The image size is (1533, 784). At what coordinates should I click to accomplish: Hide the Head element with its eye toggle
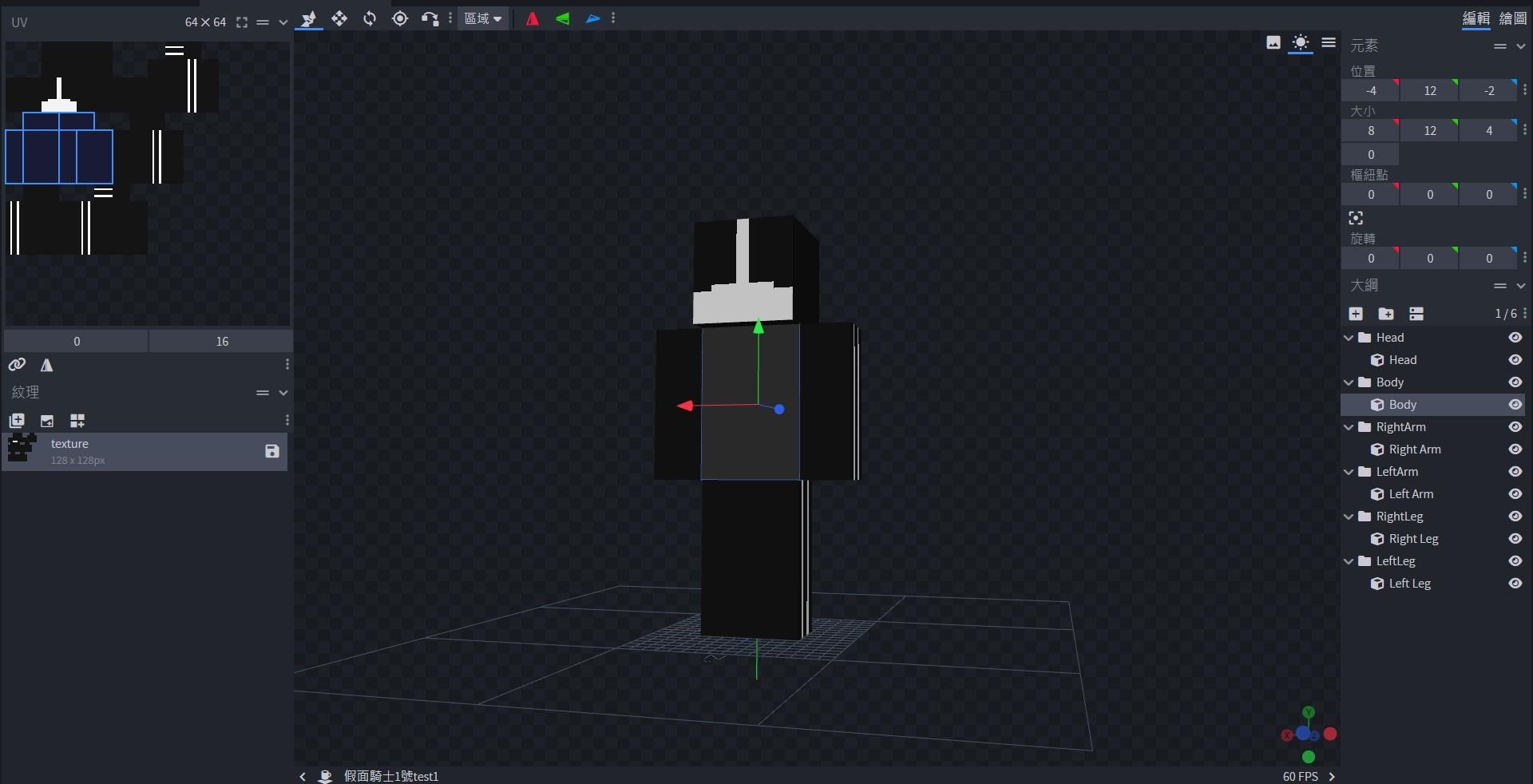tap(1515, 360)
